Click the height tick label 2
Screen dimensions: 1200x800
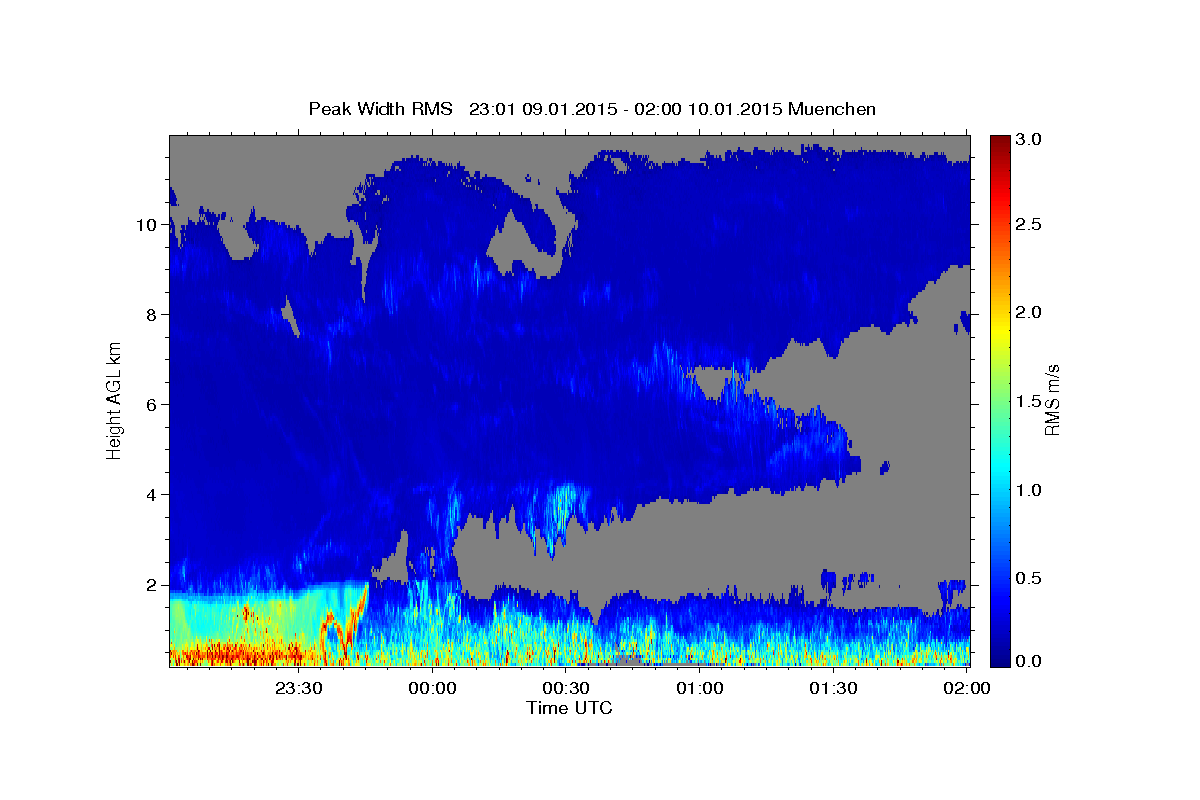click(x=153, y=585)
